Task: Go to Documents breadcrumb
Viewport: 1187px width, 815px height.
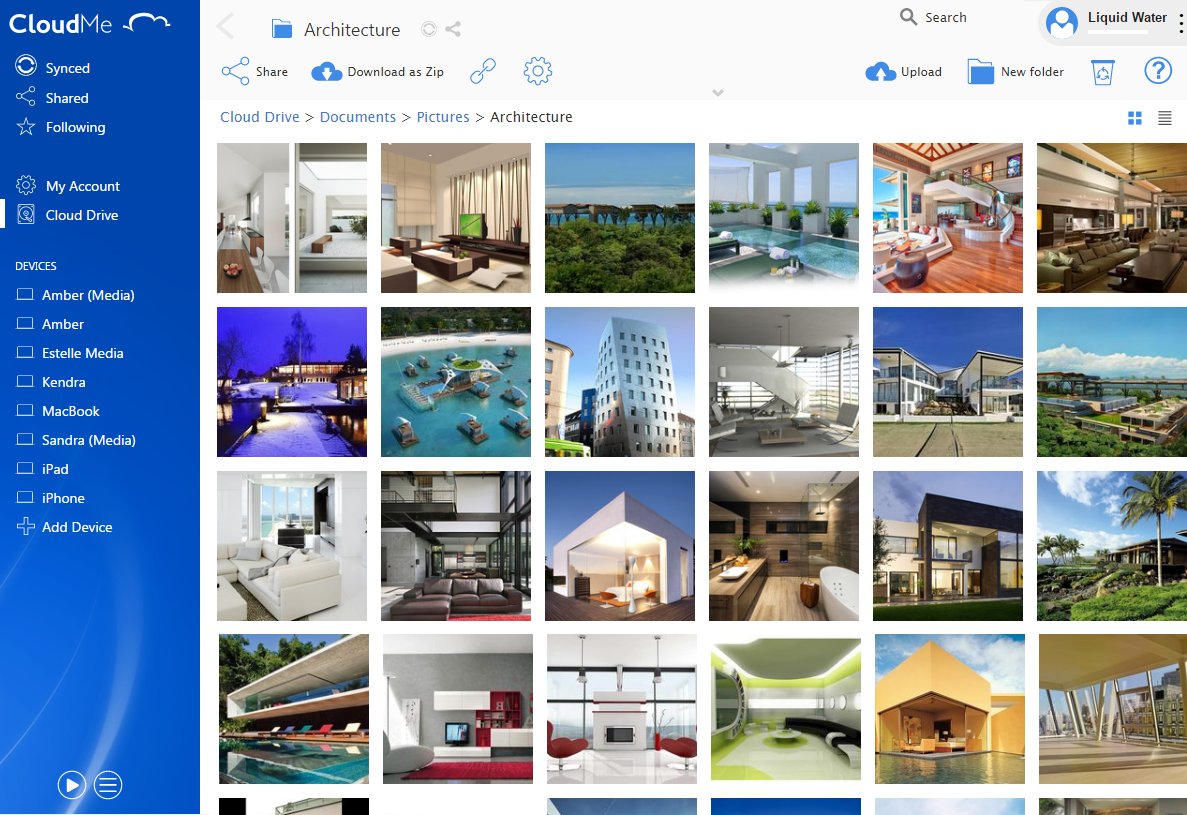Action: 357,117
